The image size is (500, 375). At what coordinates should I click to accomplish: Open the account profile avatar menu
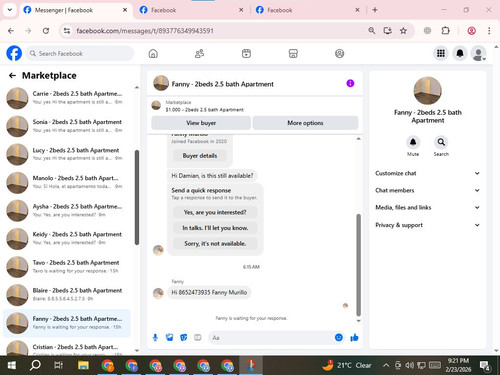pyautogui.click(x=479, y=53)
